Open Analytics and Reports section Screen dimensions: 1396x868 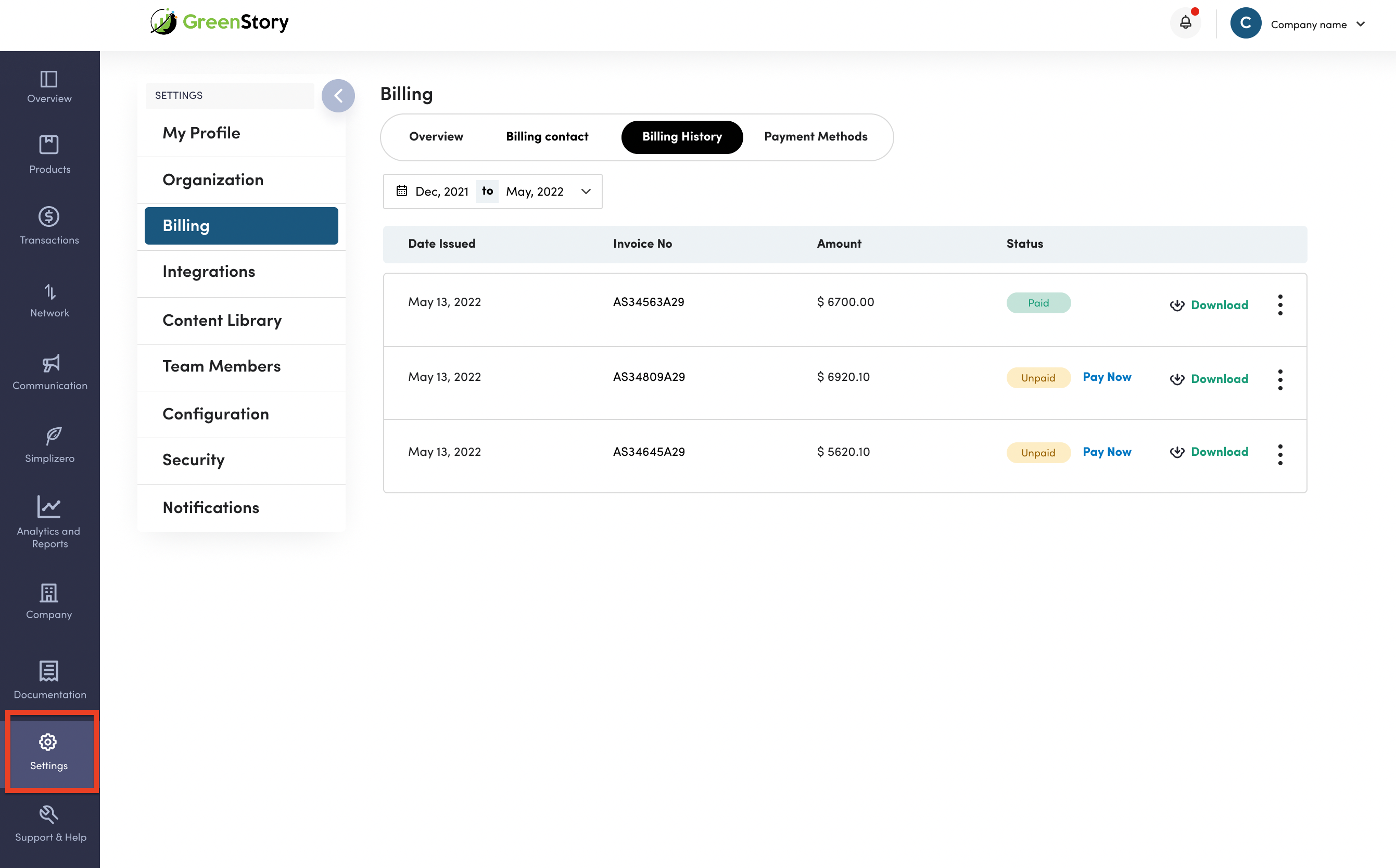pos(49,521)
